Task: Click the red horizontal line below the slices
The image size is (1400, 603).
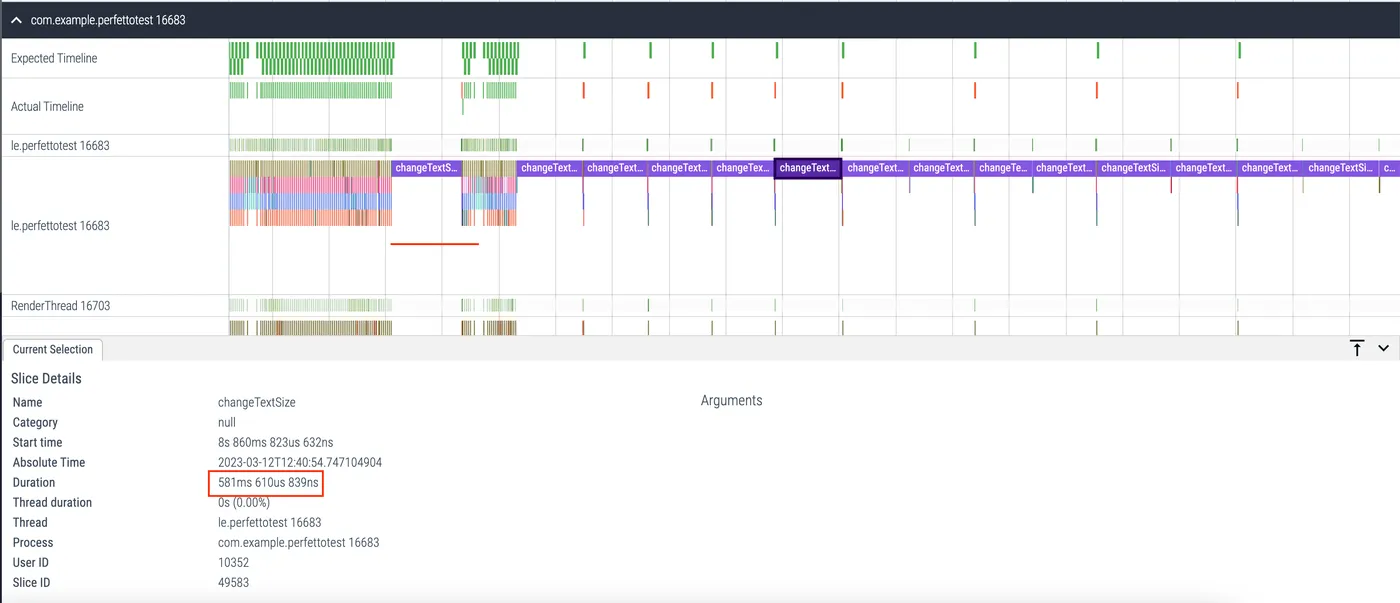Action: (434, 243)
